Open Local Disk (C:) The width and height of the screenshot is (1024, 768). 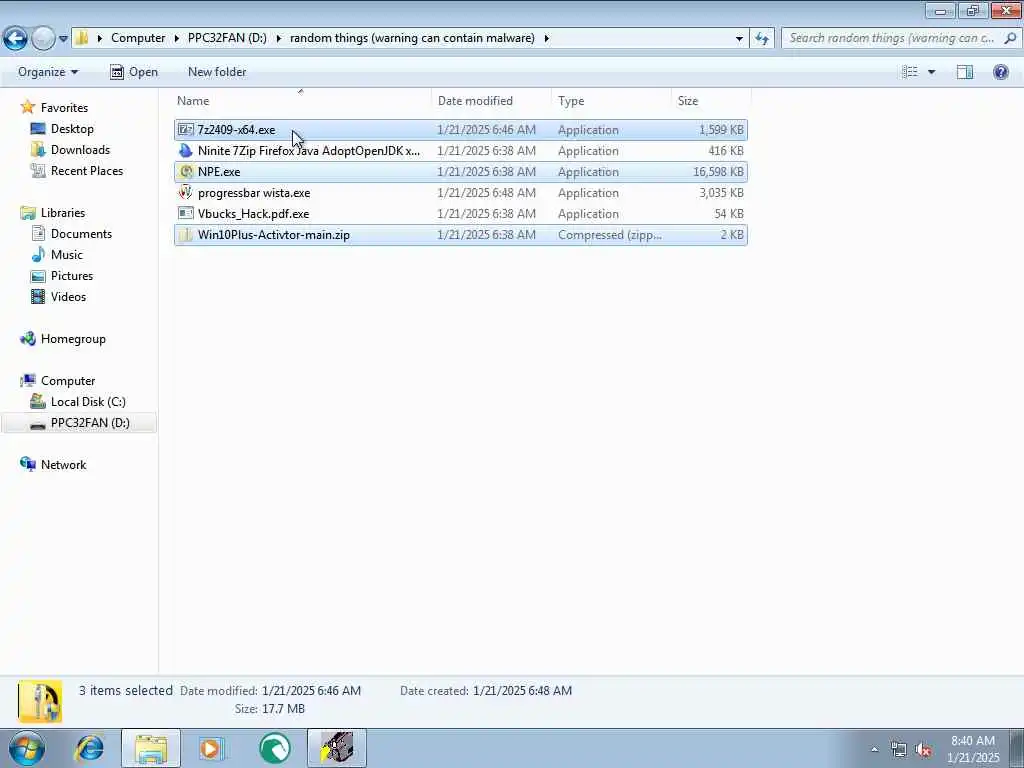pos(88,402)
